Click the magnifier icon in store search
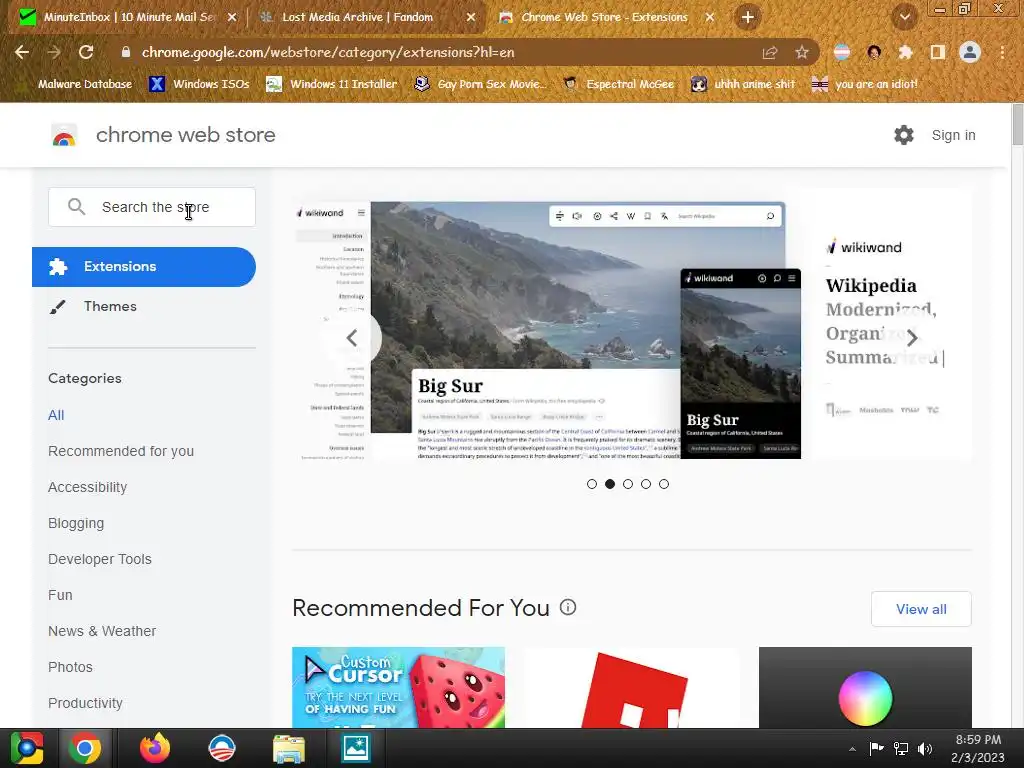 (76, 207)
